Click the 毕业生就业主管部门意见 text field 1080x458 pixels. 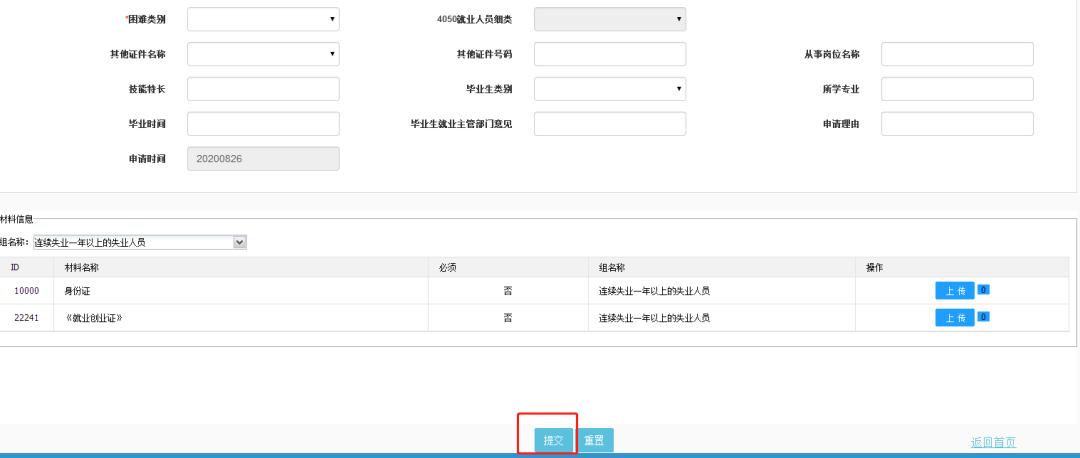point(610,124)
